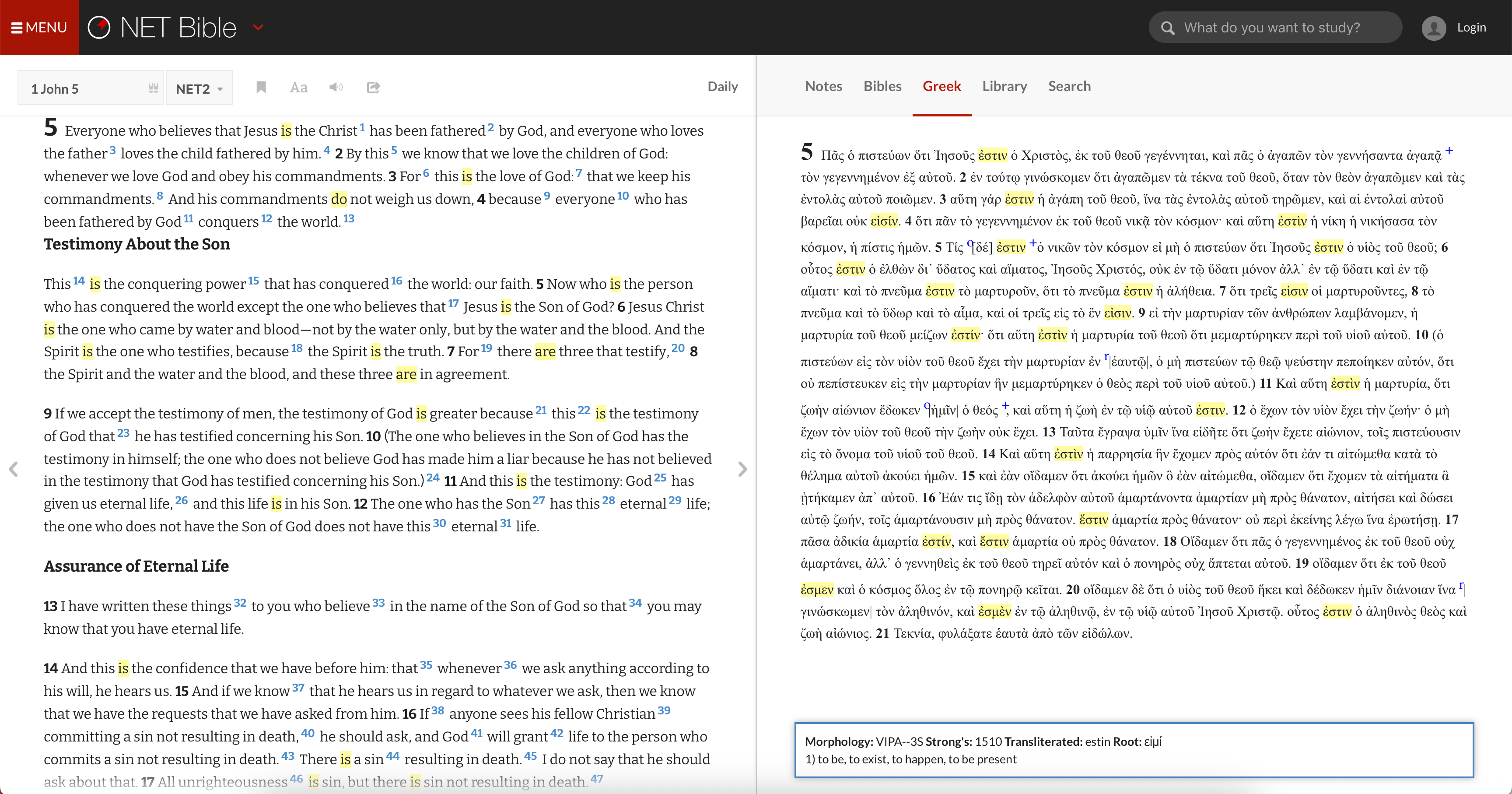Click the Login link

pyautogui.click(x=1471, y=28)
